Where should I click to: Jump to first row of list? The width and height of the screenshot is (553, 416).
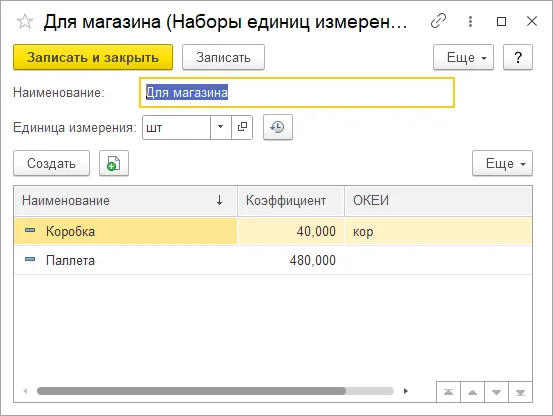(x=448, y=392)
